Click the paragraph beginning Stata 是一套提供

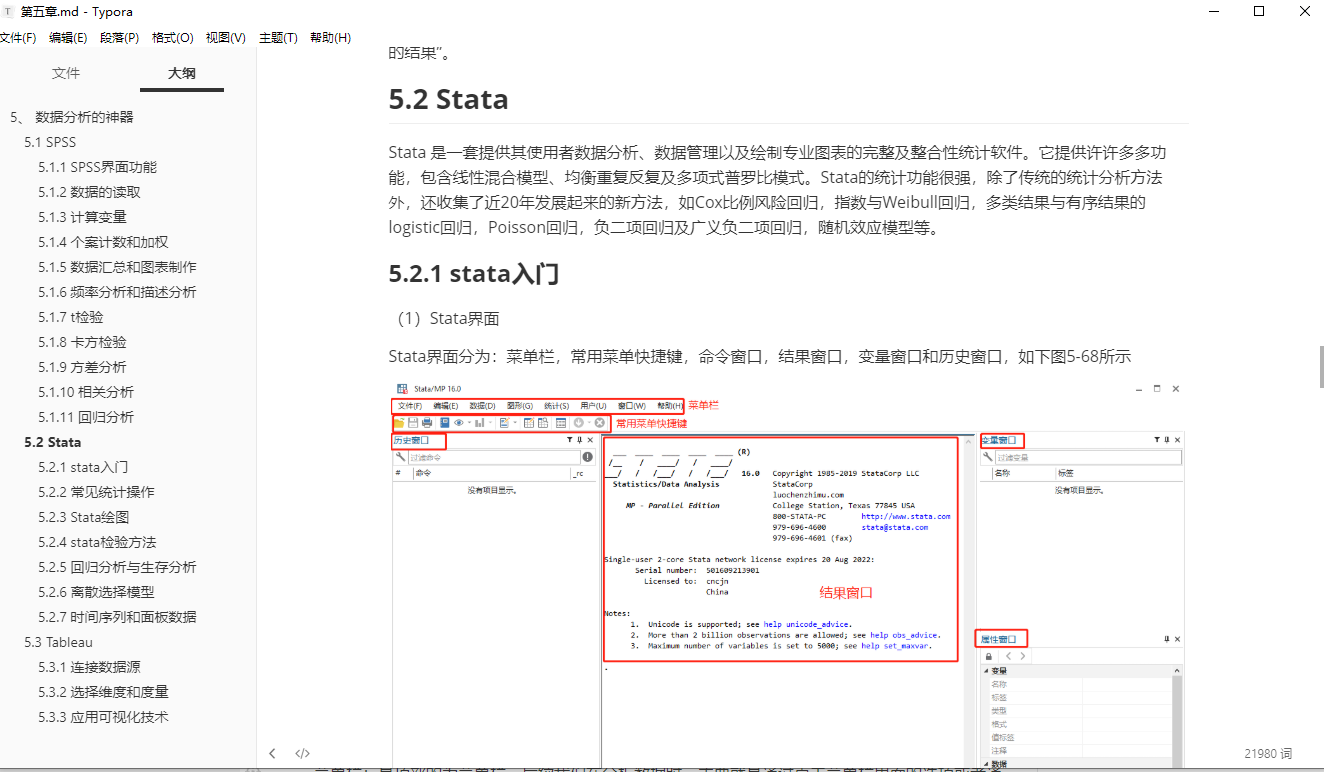click(780, 190)
